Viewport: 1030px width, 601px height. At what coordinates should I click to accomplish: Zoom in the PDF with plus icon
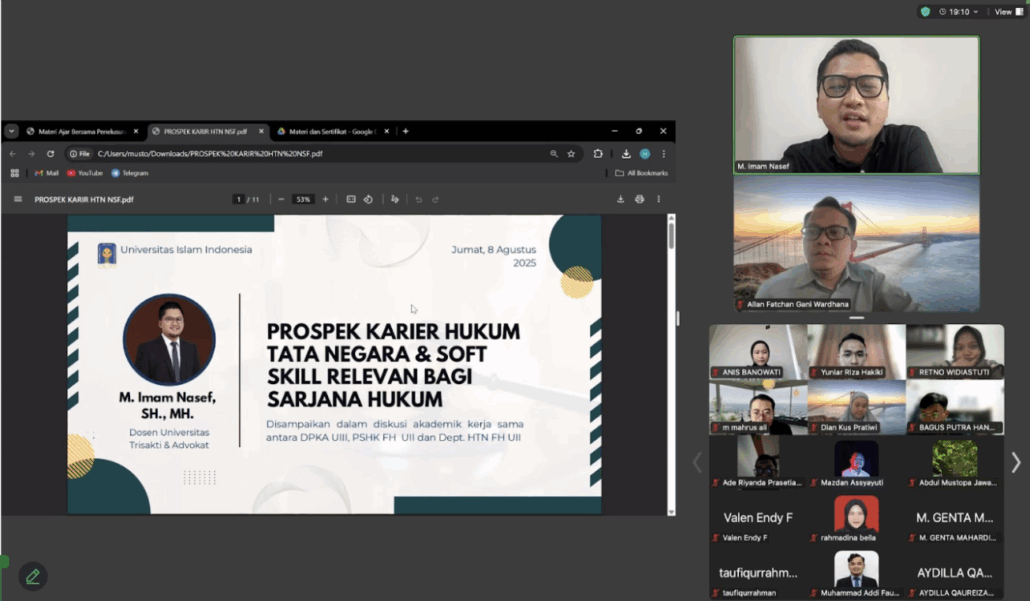click(x=325, y=199)
